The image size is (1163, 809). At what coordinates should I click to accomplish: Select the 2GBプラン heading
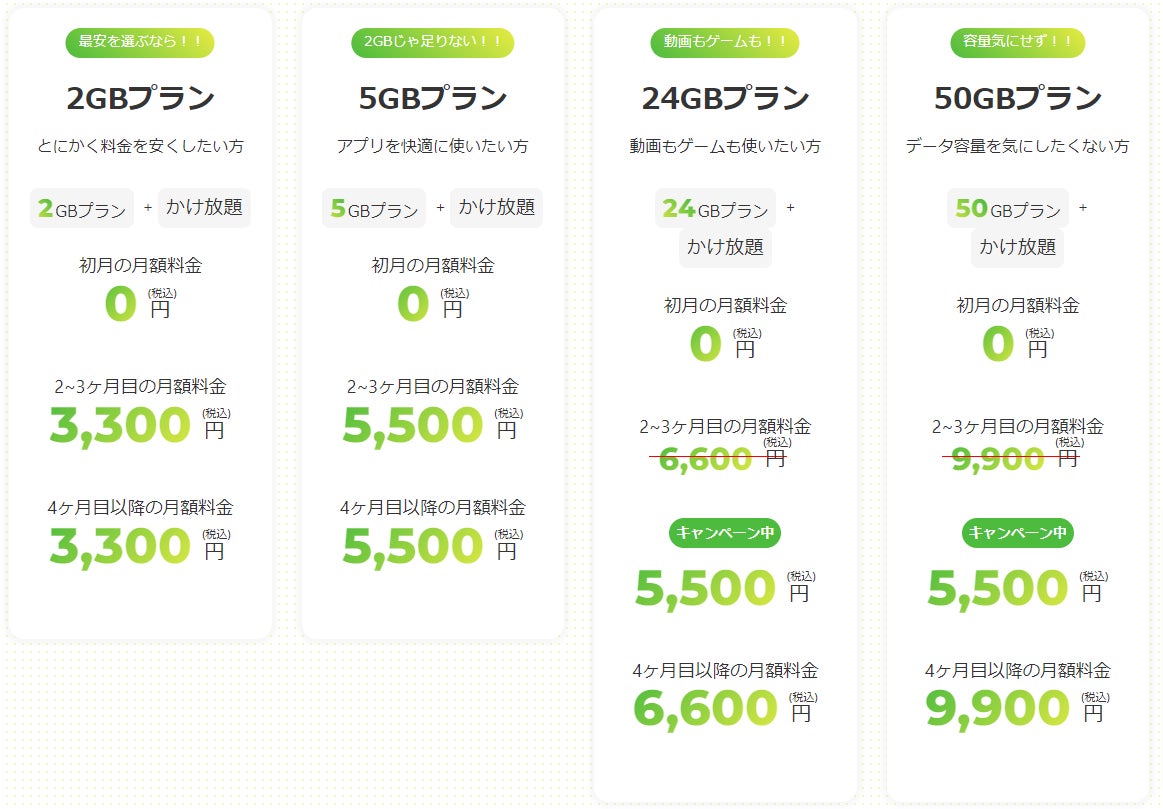pos(140,99)
